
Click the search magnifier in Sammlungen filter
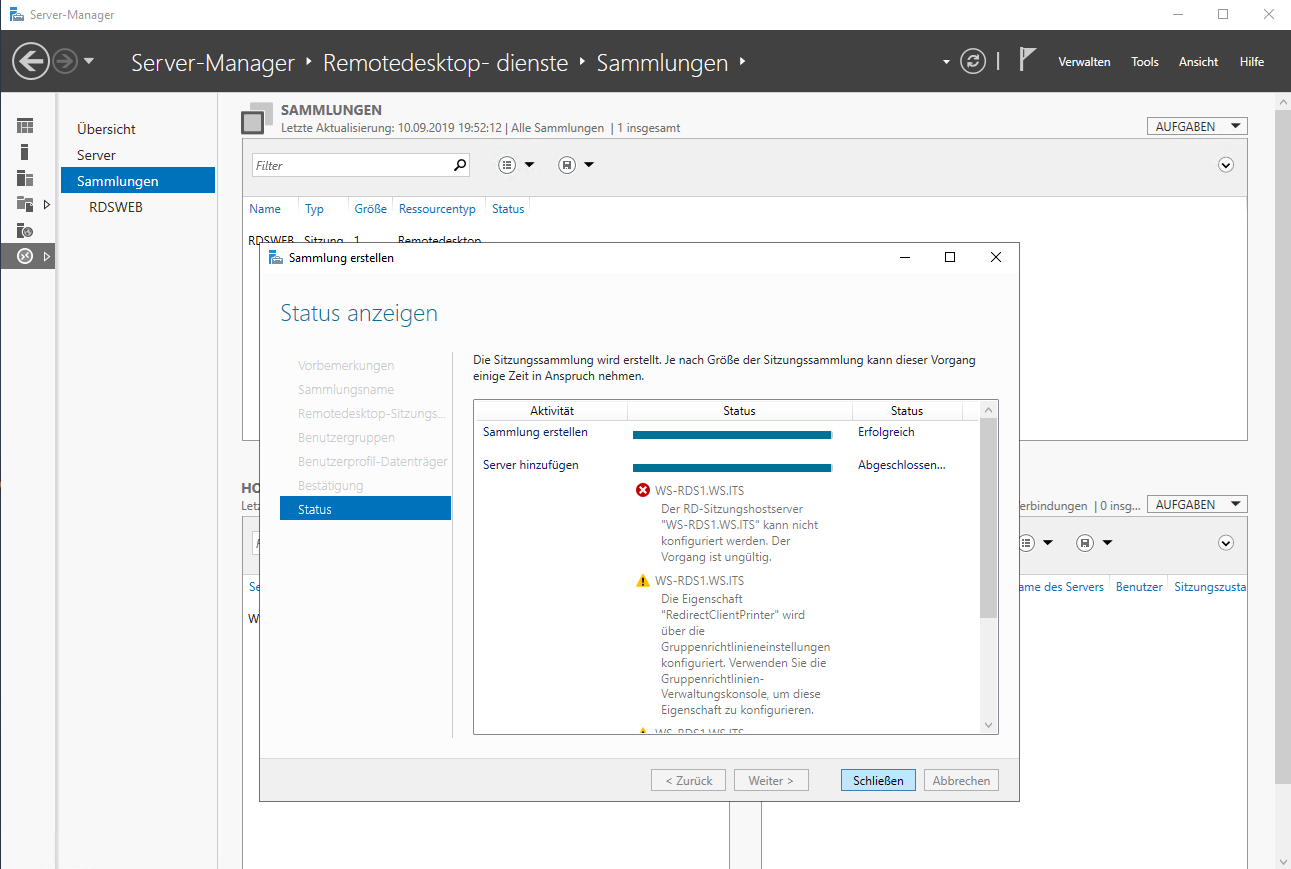460,165
